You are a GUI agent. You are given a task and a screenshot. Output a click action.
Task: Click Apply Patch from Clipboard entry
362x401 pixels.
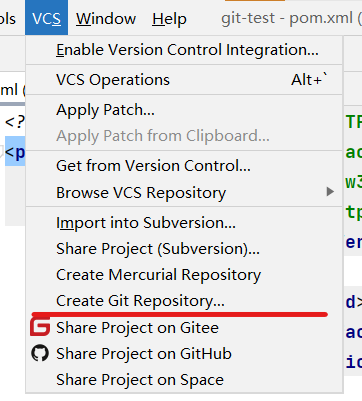point(184,136)
